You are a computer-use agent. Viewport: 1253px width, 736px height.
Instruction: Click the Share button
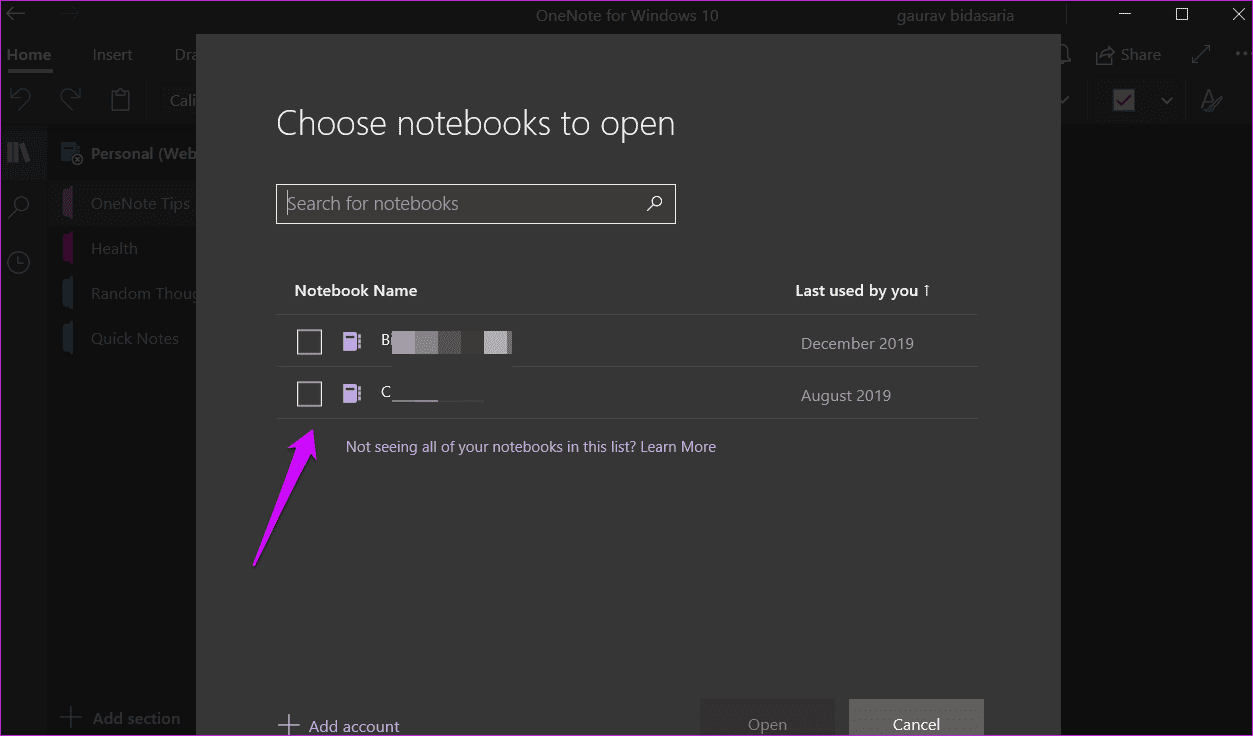point(1129,55)
